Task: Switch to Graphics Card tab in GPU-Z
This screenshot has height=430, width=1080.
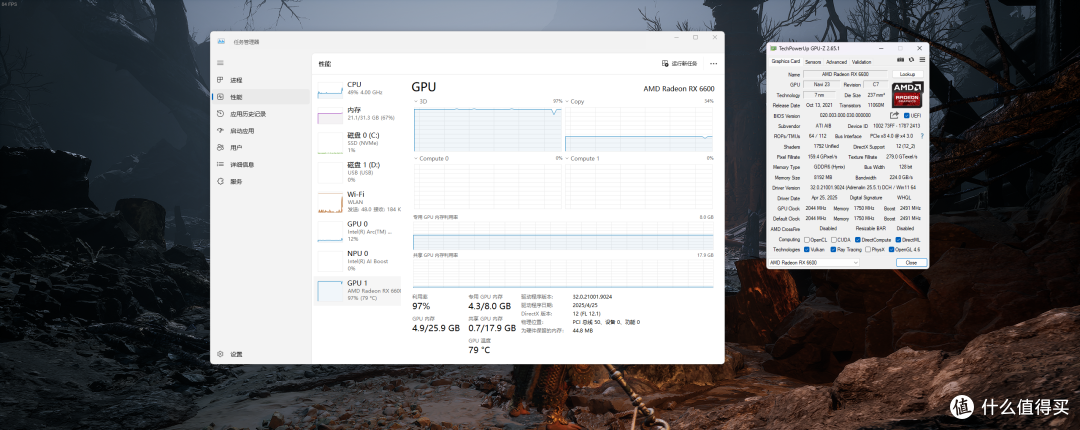Action: click(785, 61)
